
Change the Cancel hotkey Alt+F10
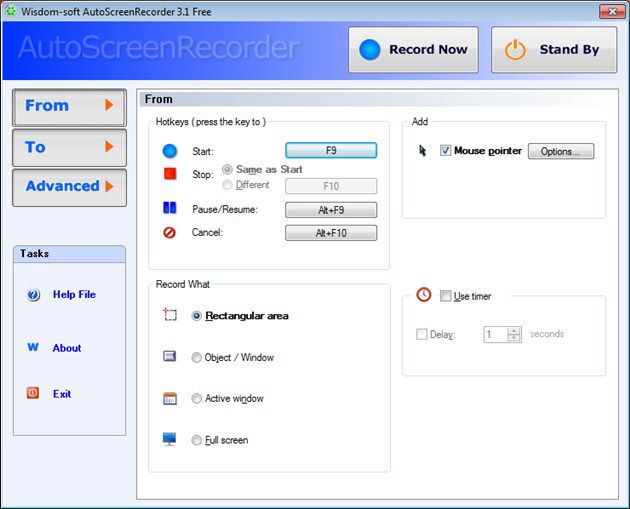tap(331, 233)
